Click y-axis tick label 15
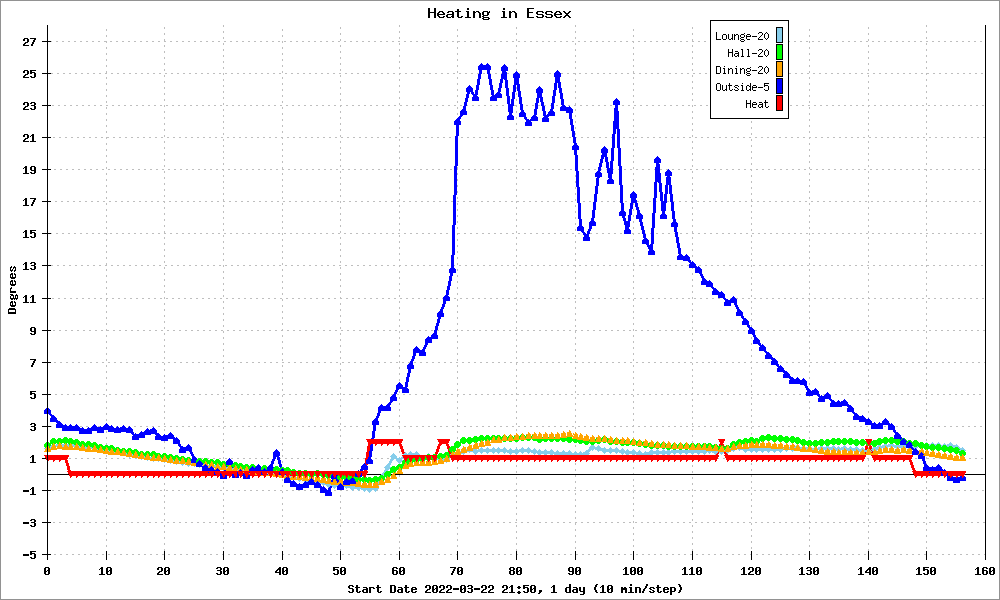This screenshot has height=600, width=1000. [x=29, y=234]
